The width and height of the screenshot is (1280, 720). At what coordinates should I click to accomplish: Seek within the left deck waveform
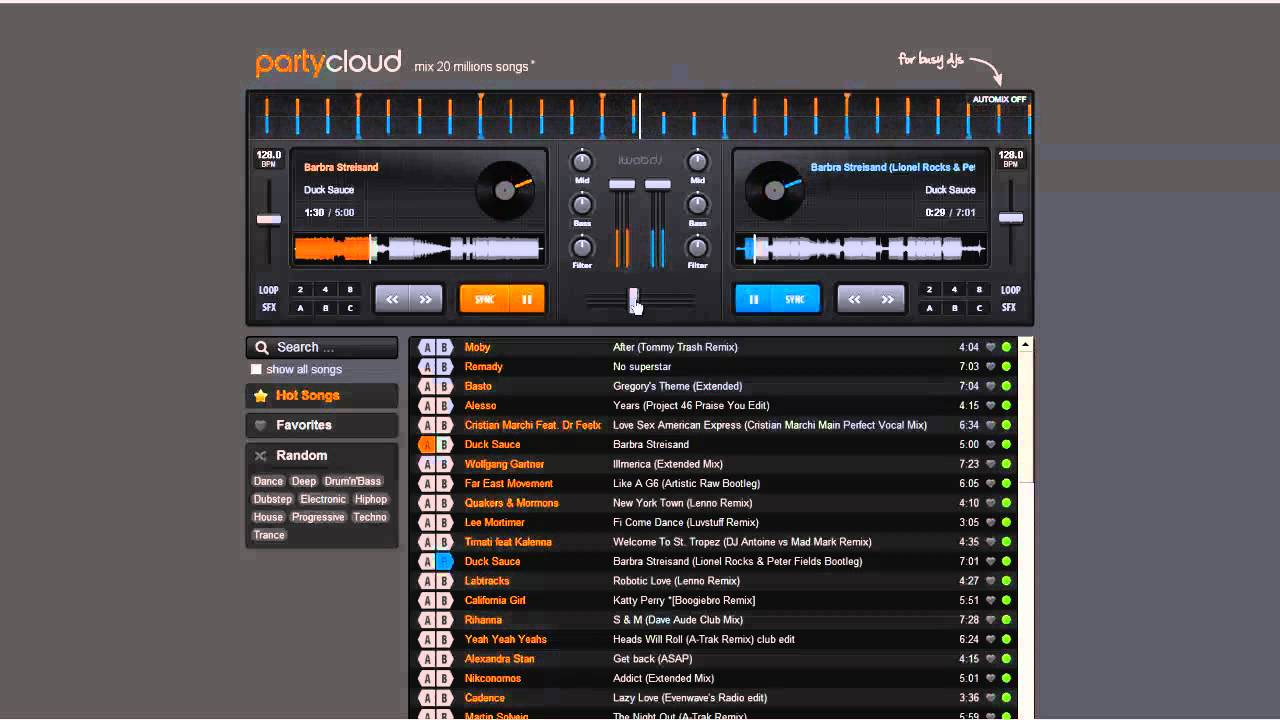click(419, 249)
